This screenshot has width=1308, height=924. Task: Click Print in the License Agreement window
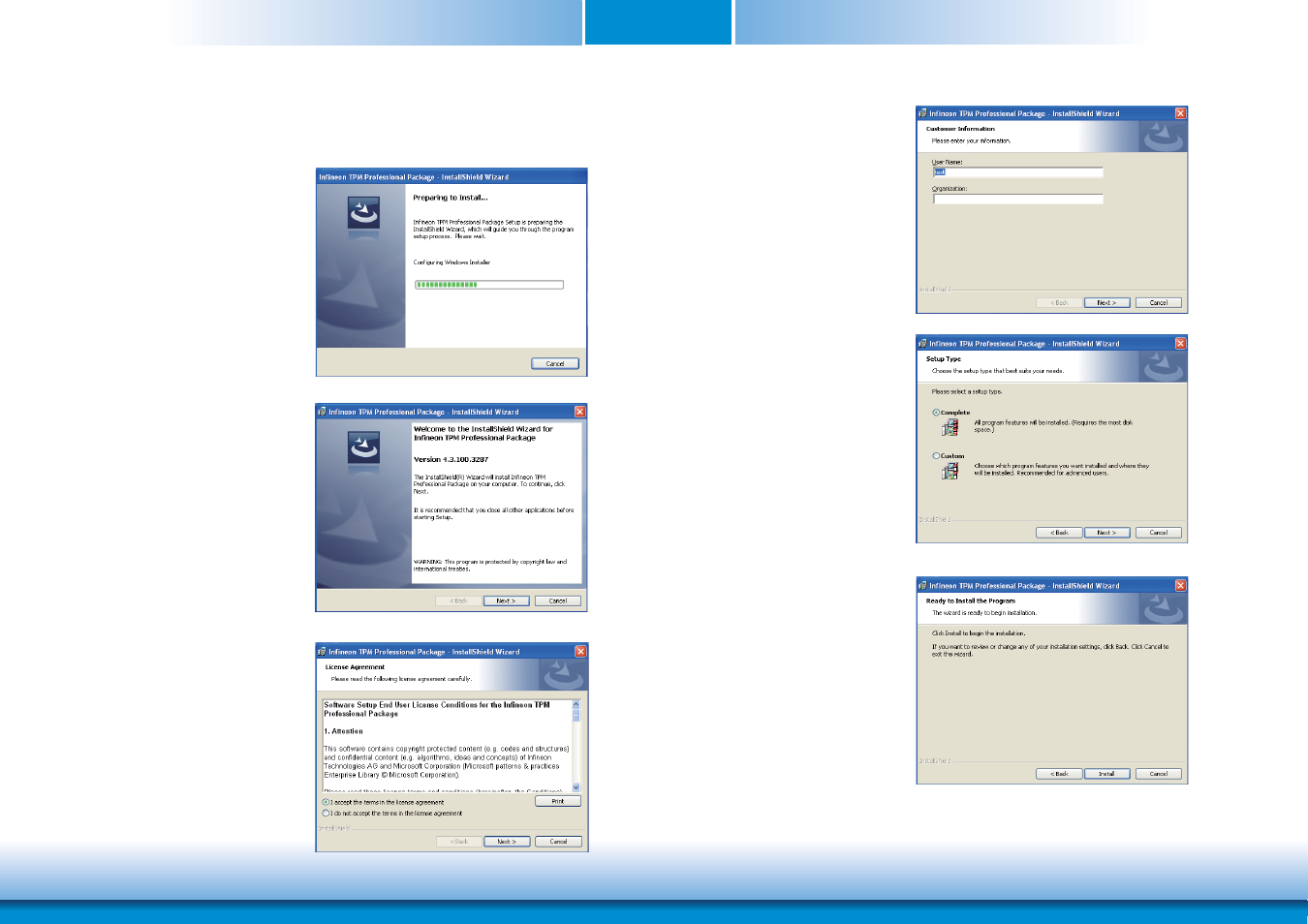coord(558,802)
